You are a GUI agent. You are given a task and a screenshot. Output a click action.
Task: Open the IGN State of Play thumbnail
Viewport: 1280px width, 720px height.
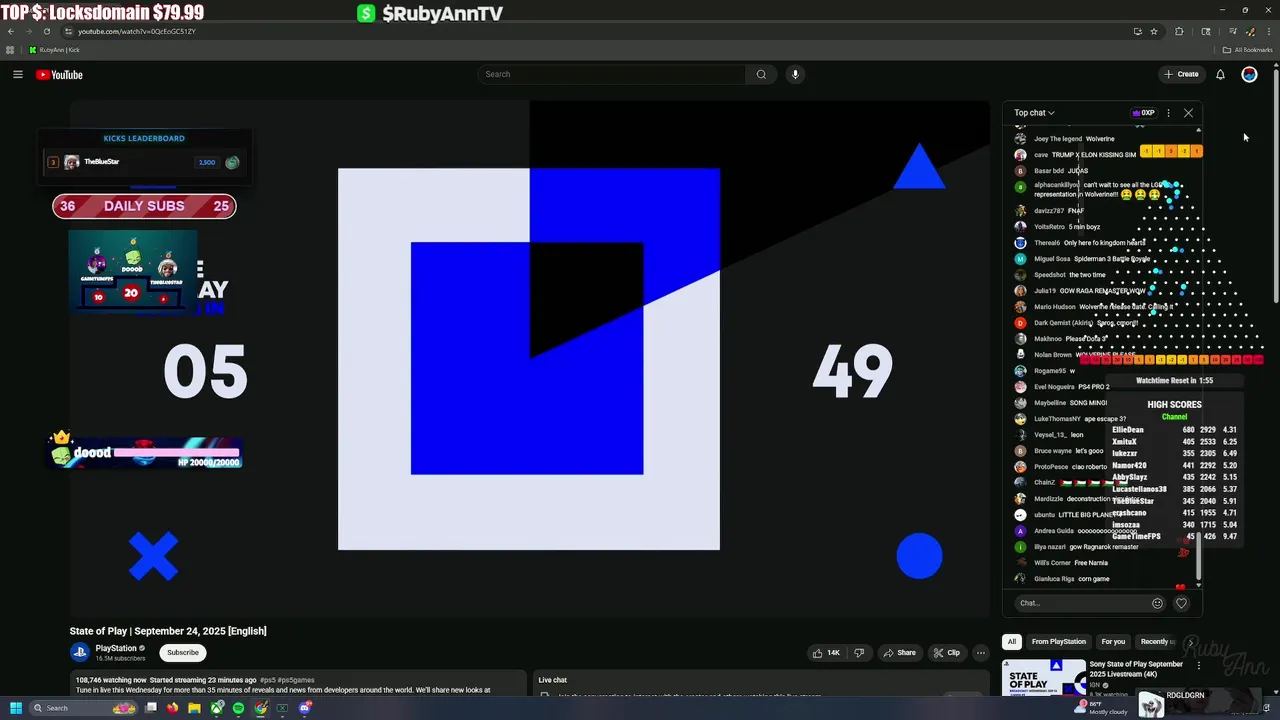[x=1044, y=677]
